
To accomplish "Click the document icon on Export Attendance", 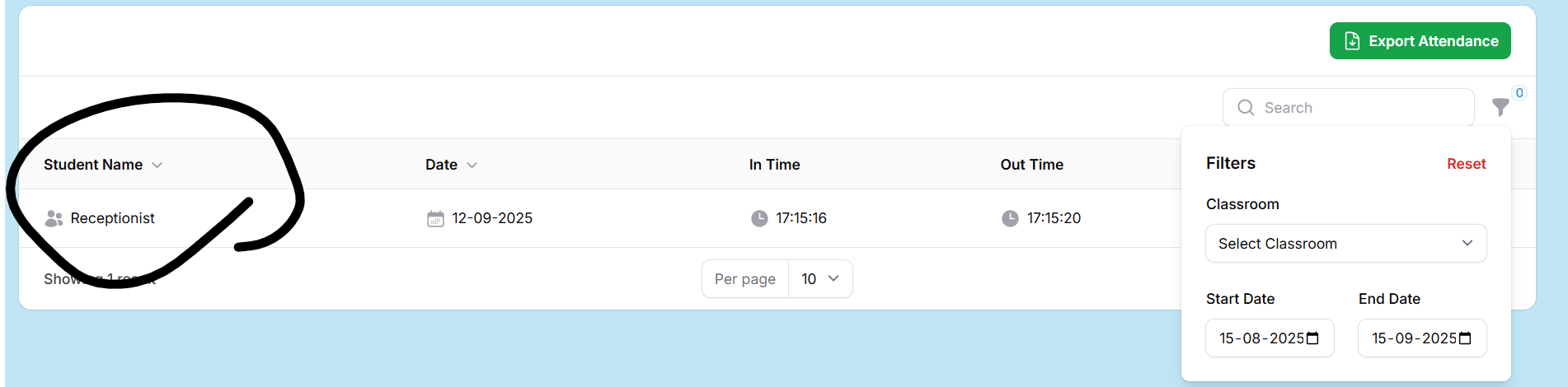I will pos(1352,41).
